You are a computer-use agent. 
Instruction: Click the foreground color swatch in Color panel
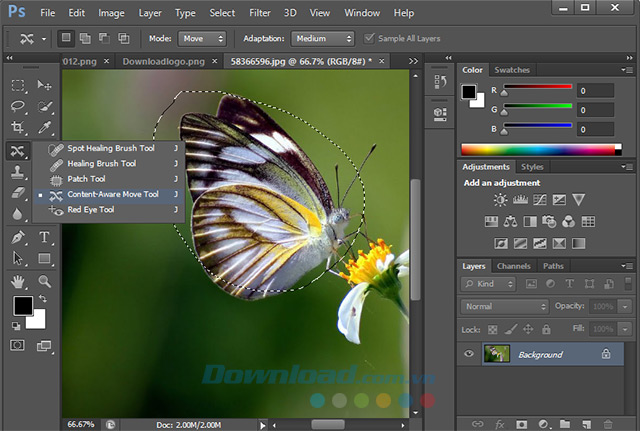[x=469, y=91]
